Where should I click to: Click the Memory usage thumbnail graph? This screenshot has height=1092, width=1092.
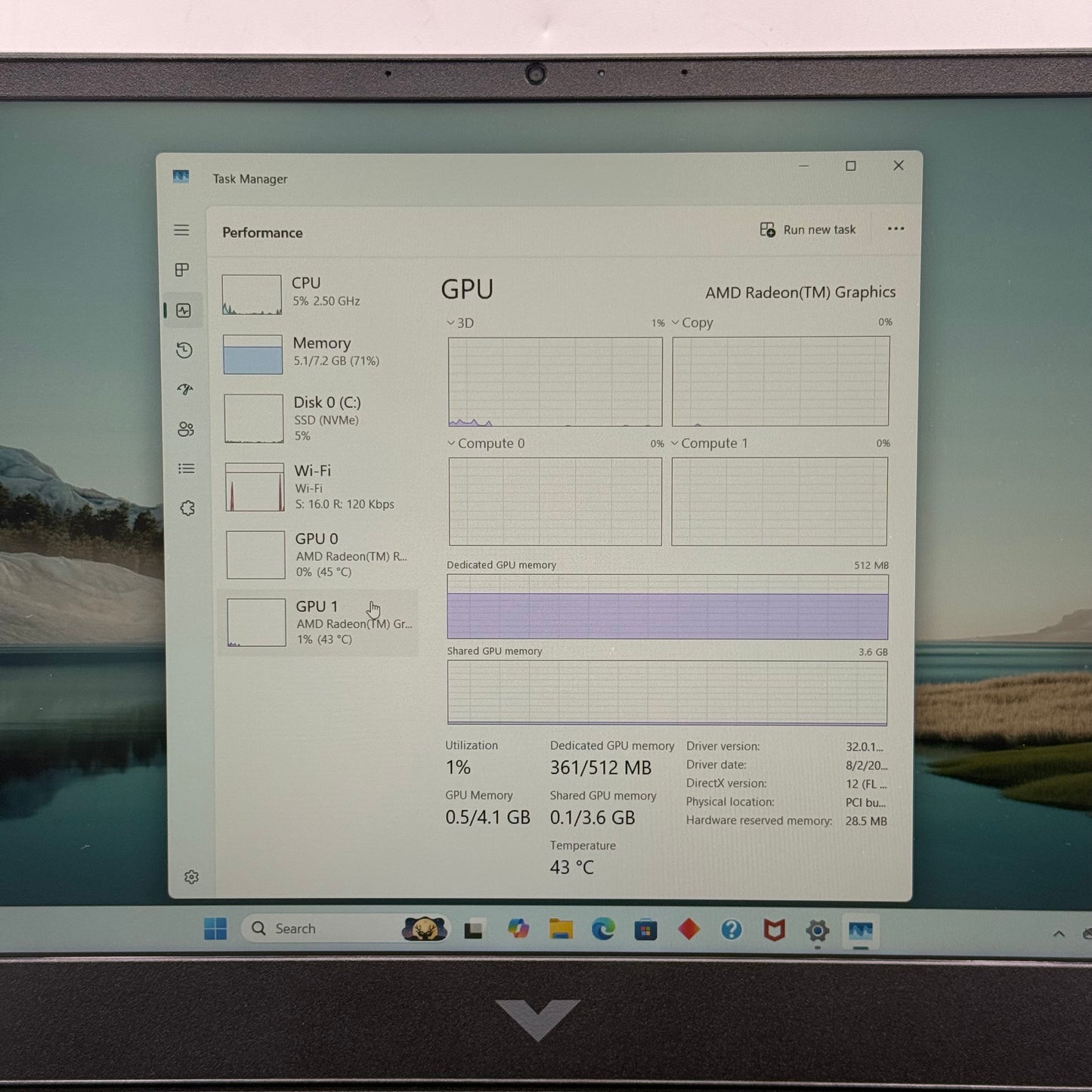pos(252,354)
